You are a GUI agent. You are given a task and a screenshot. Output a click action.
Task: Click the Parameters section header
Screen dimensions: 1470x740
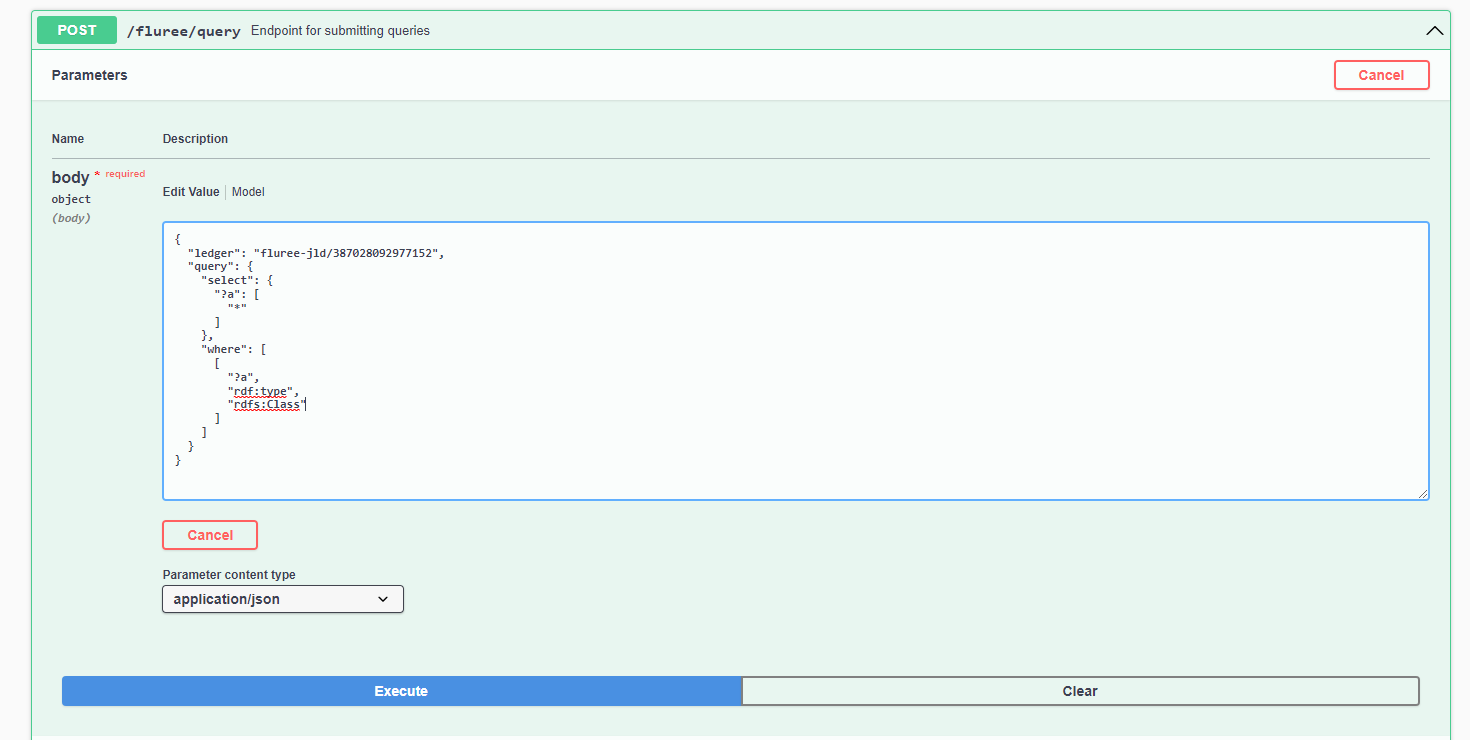point(89,74)
